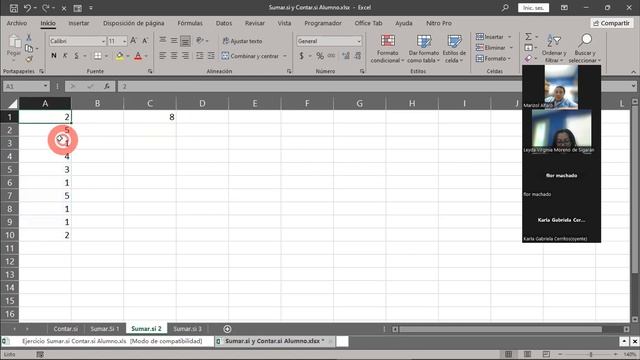Click the horizontal scrollbar at bottom
The image size is (640, 360).
[x=500, y=329]
